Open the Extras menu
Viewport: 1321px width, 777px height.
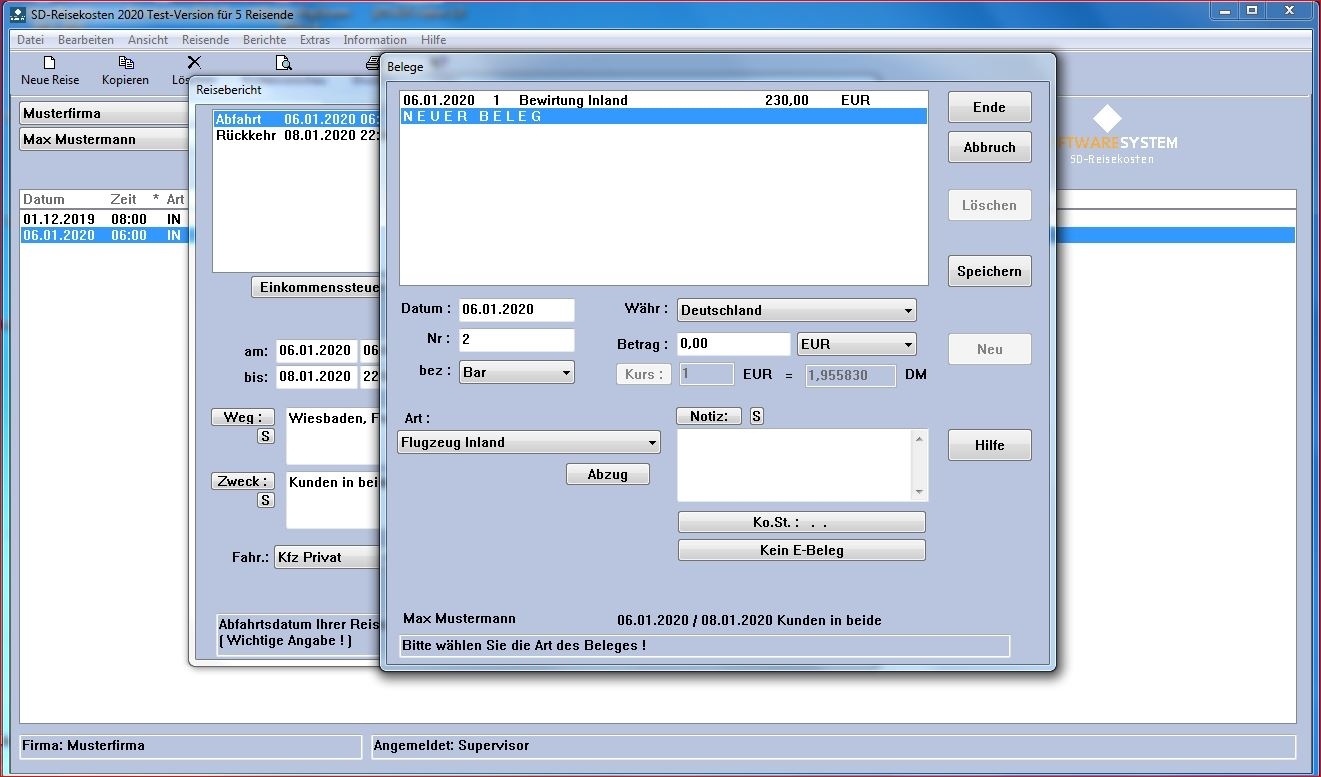pyautogui.click(x=315, y=40)
